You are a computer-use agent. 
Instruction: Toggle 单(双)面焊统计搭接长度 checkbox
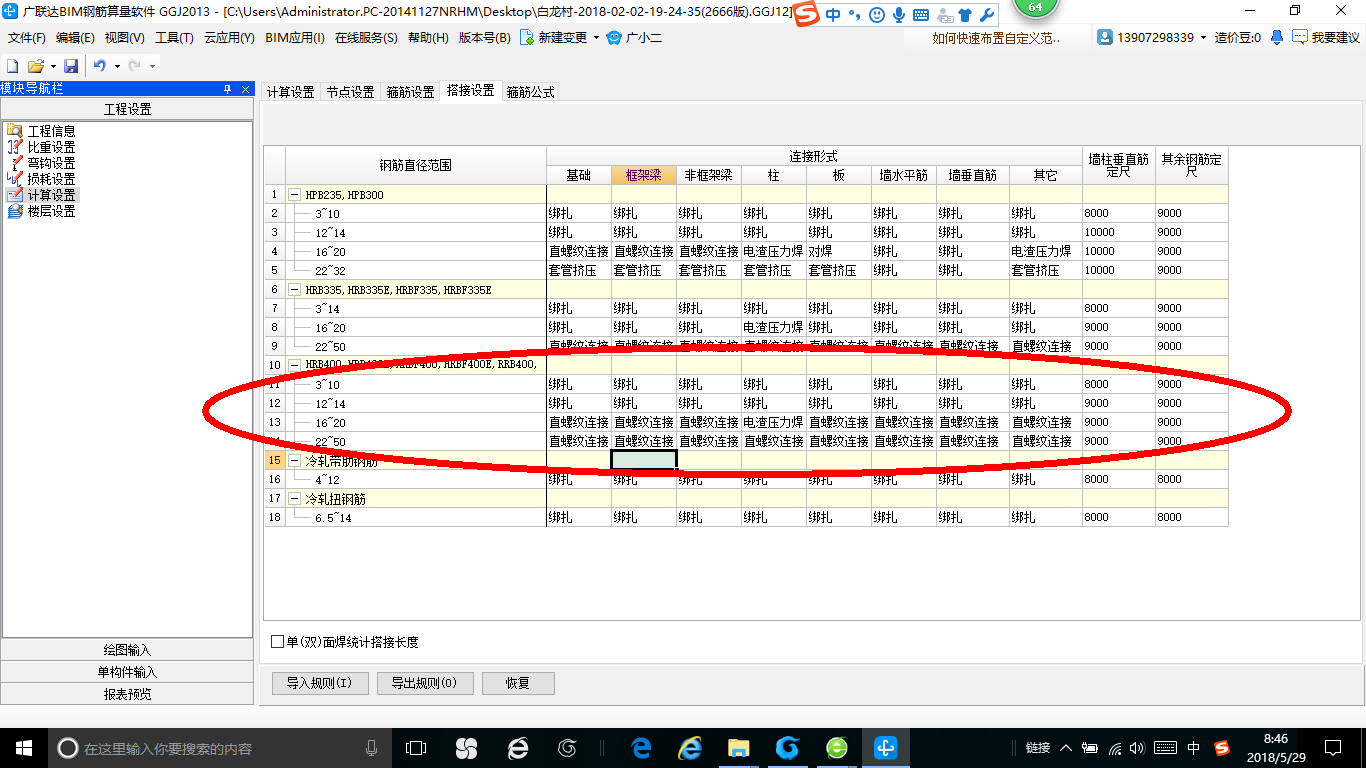point(278,642)
